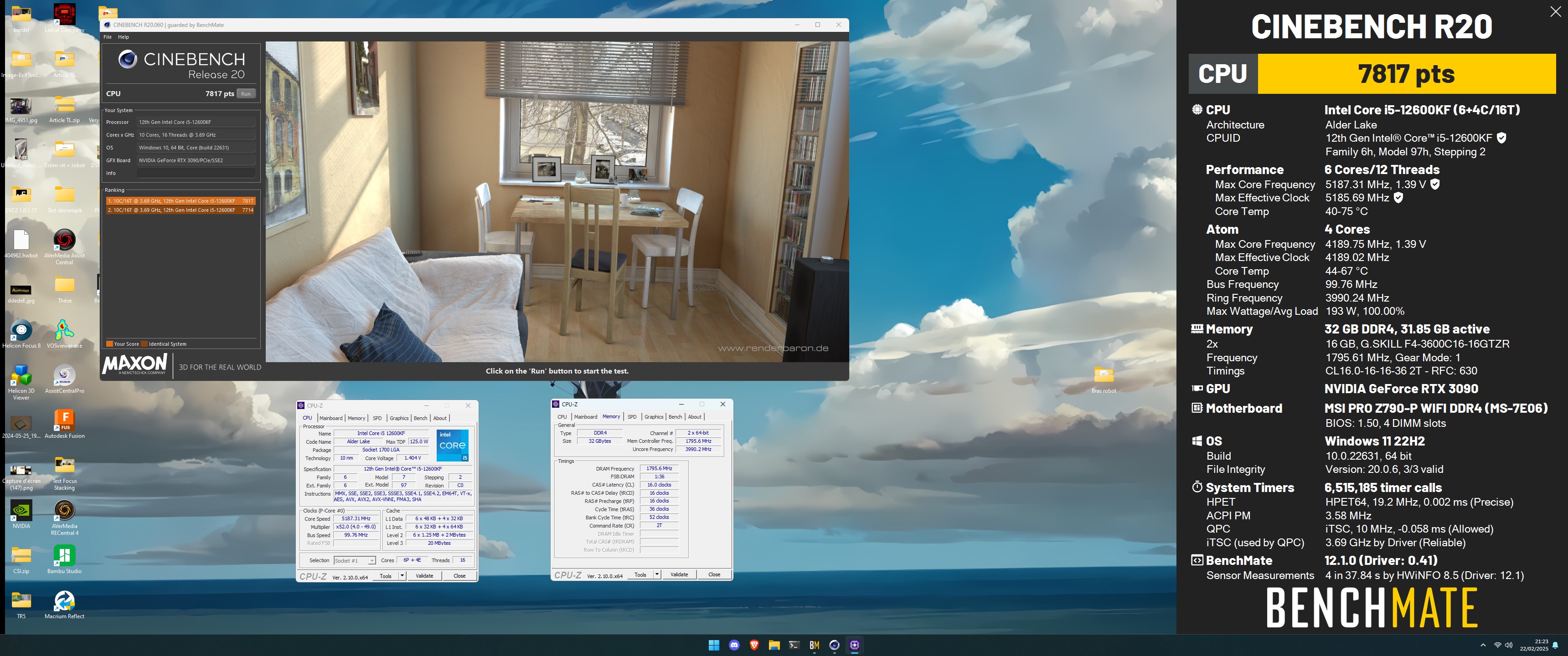Viewport: 1568px width, 656px height.
Task: Click Validate button in left CPU-Z window
Action: tap(424, 576)
